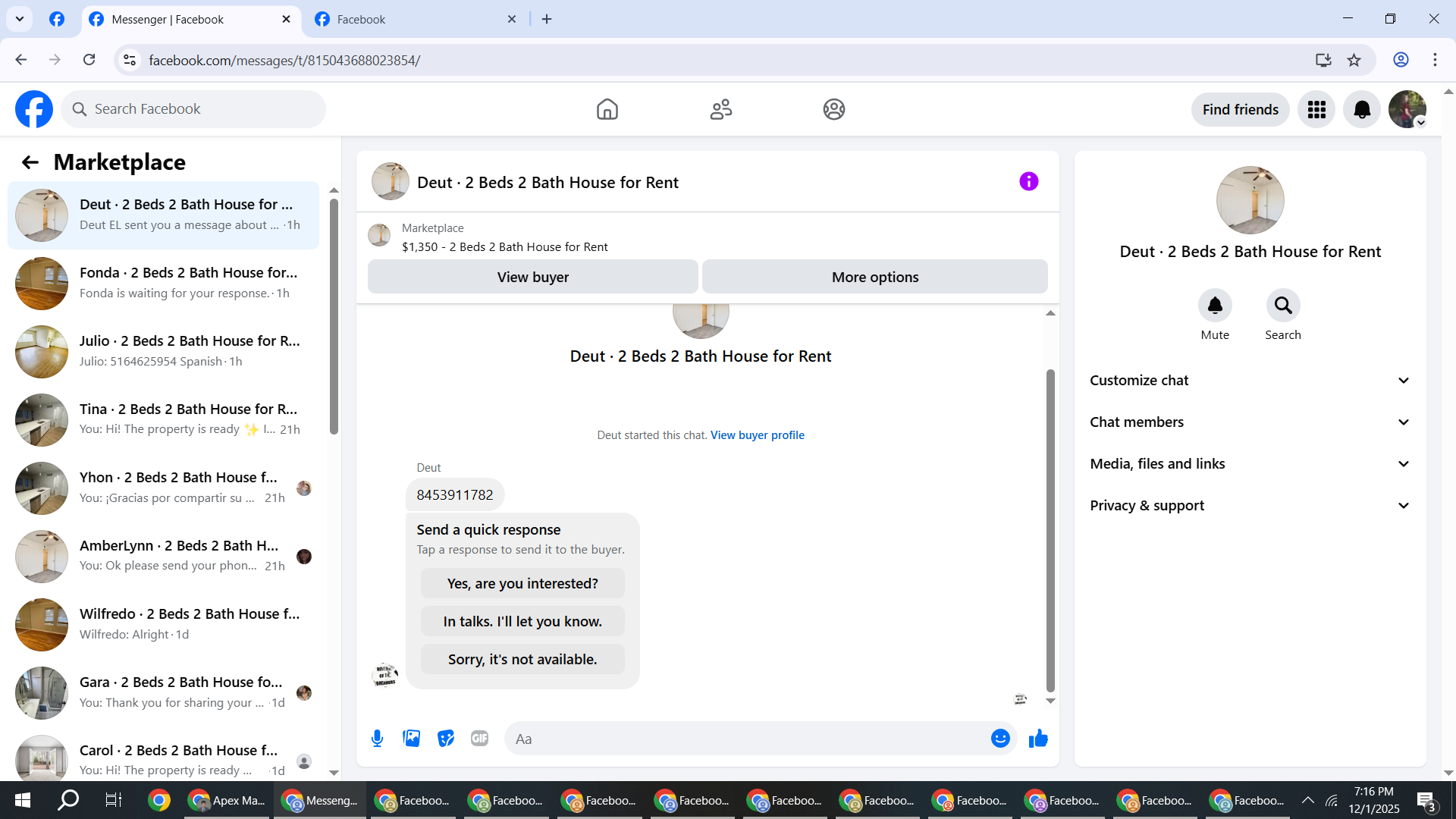Open Task View on taskbar
Viewport: 1456px width, 819px height.
point(114,800)
